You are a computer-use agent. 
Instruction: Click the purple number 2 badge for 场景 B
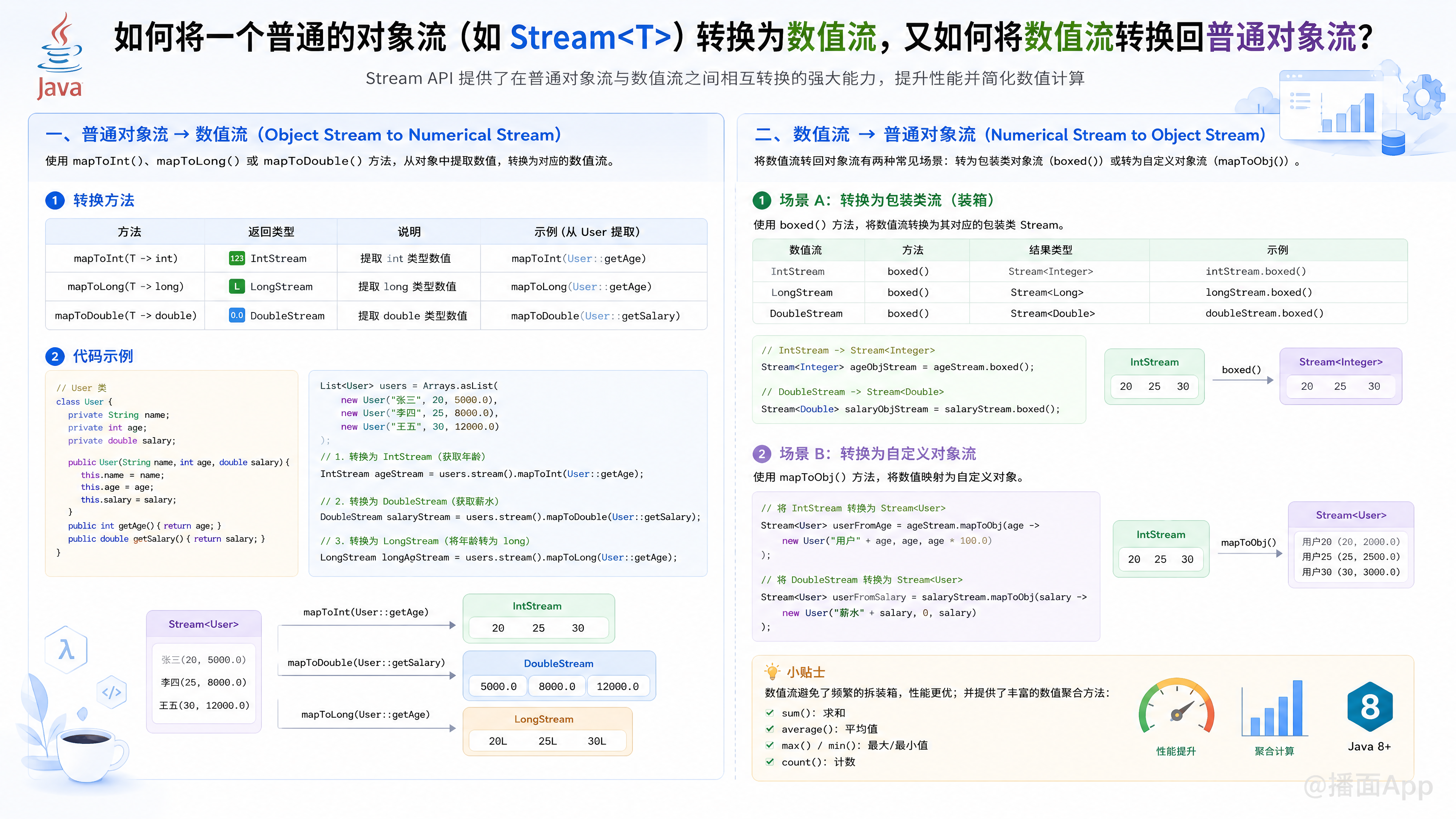(x=762, y=454)
